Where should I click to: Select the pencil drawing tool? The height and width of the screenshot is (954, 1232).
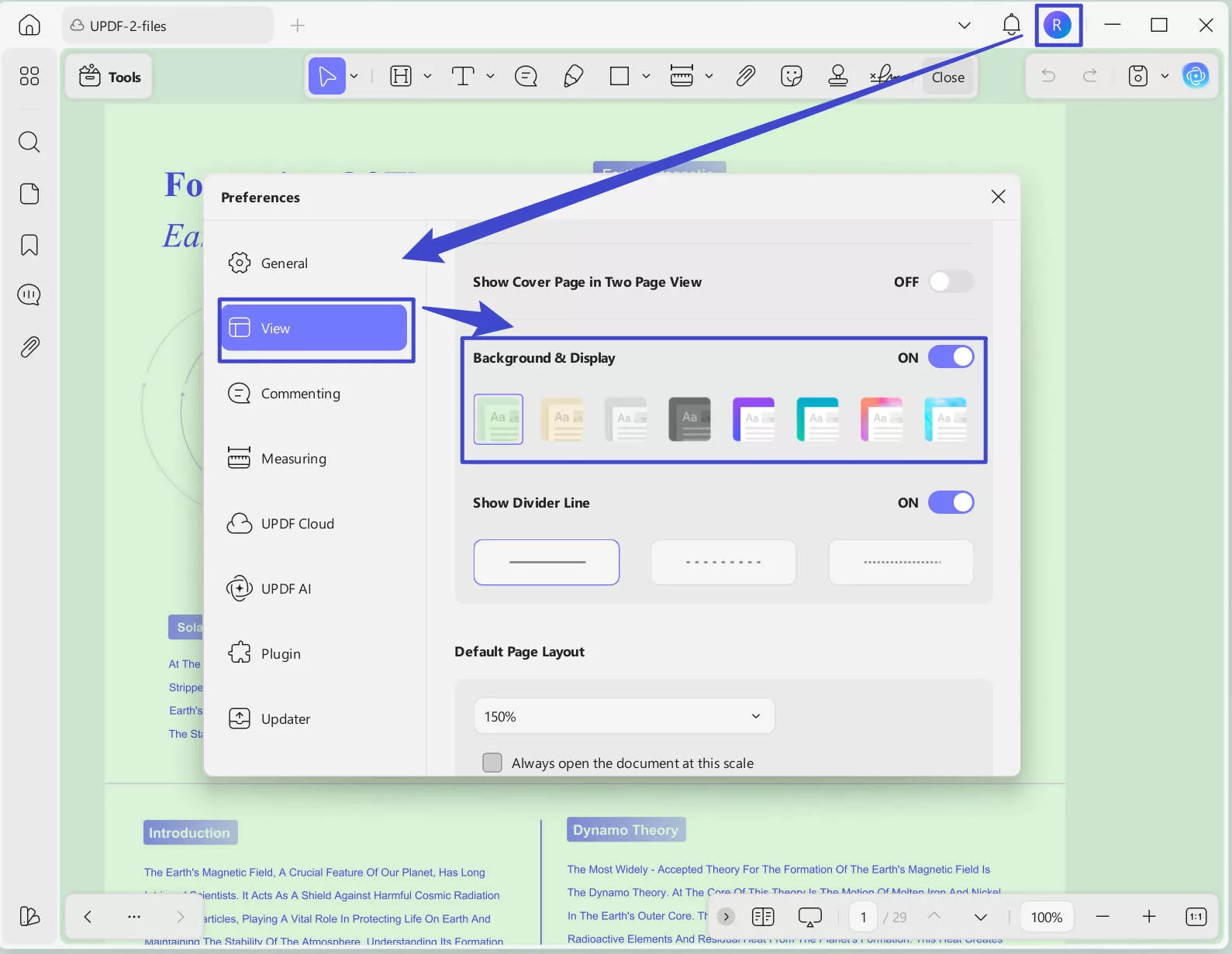[573, 76]
